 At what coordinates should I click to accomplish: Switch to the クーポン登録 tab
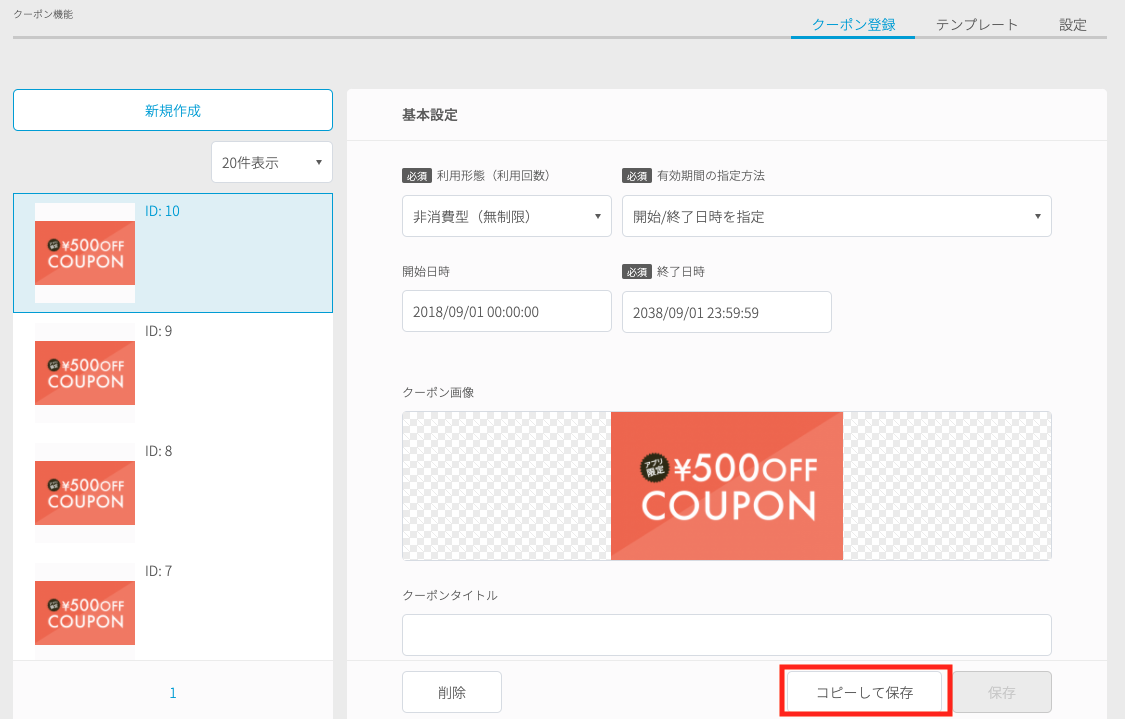coord(852,25)
